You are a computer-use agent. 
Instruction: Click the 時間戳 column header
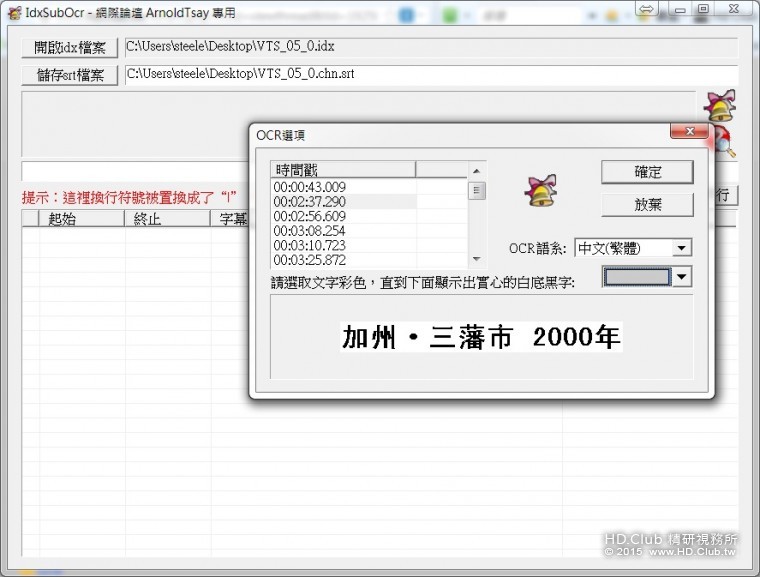(x=343, y=170)
